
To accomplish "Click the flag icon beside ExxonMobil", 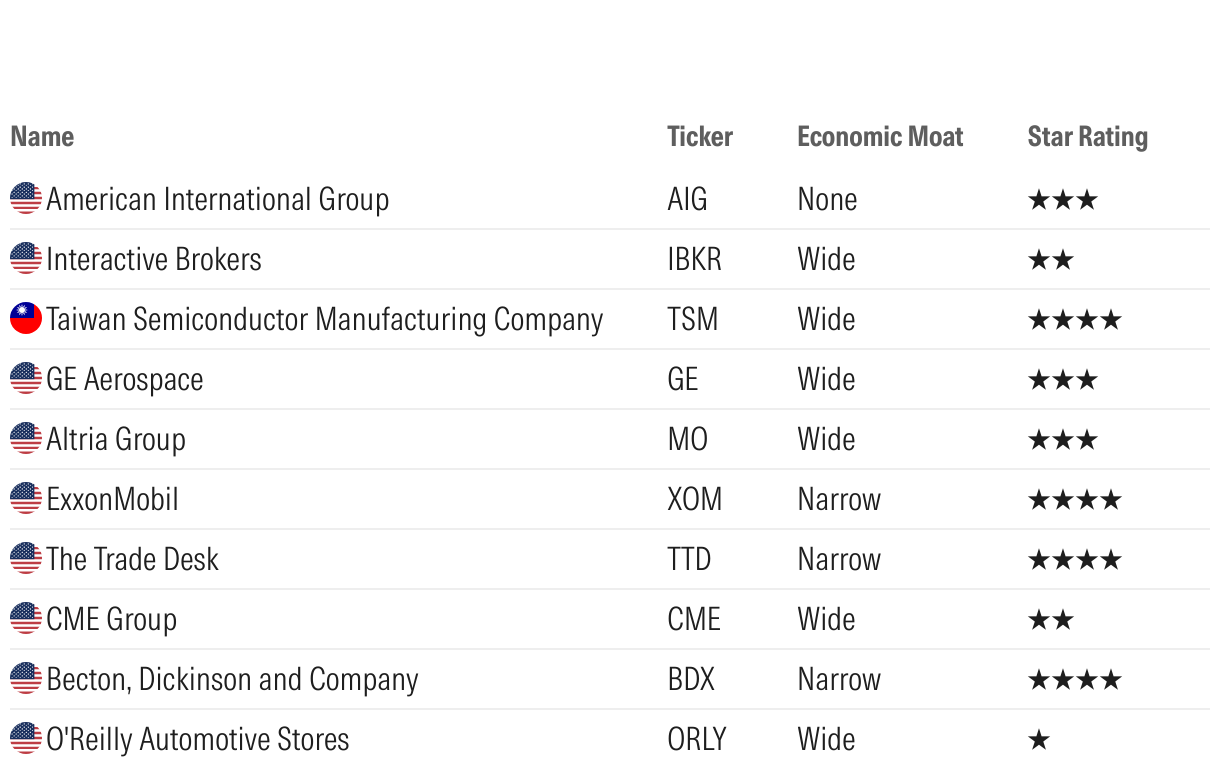I will [x=26, y=499].
